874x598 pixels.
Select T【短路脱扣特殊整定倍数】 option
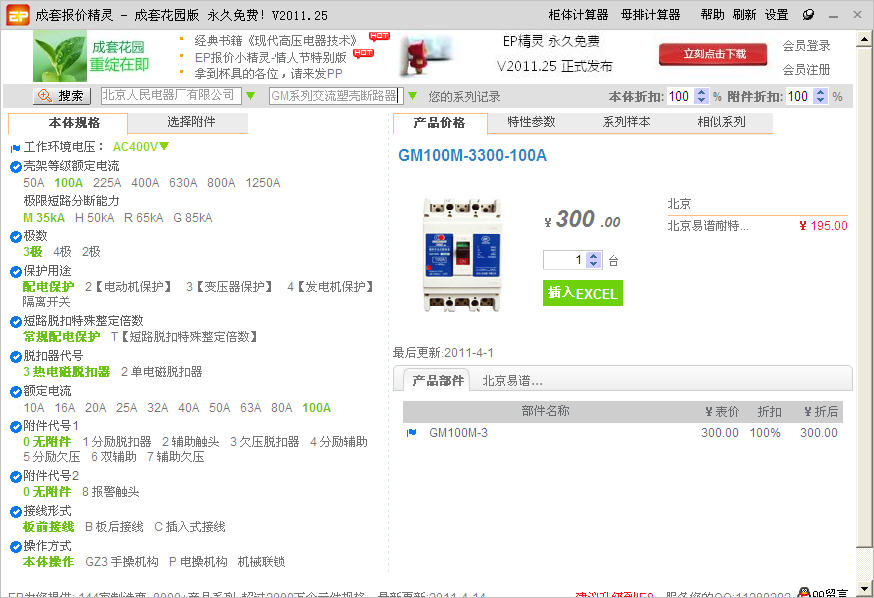pyautogui.click(x=184, y=337)
